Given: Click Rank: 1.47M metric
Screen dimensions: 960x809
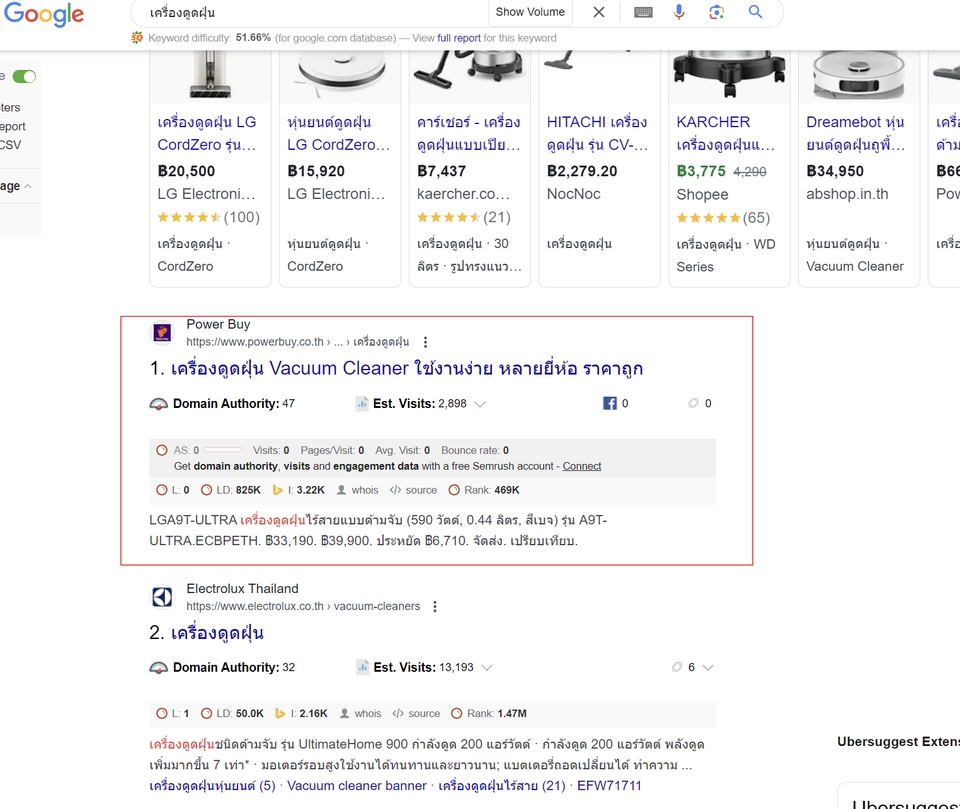Looking at the screenshot, I should click(489, 713).
